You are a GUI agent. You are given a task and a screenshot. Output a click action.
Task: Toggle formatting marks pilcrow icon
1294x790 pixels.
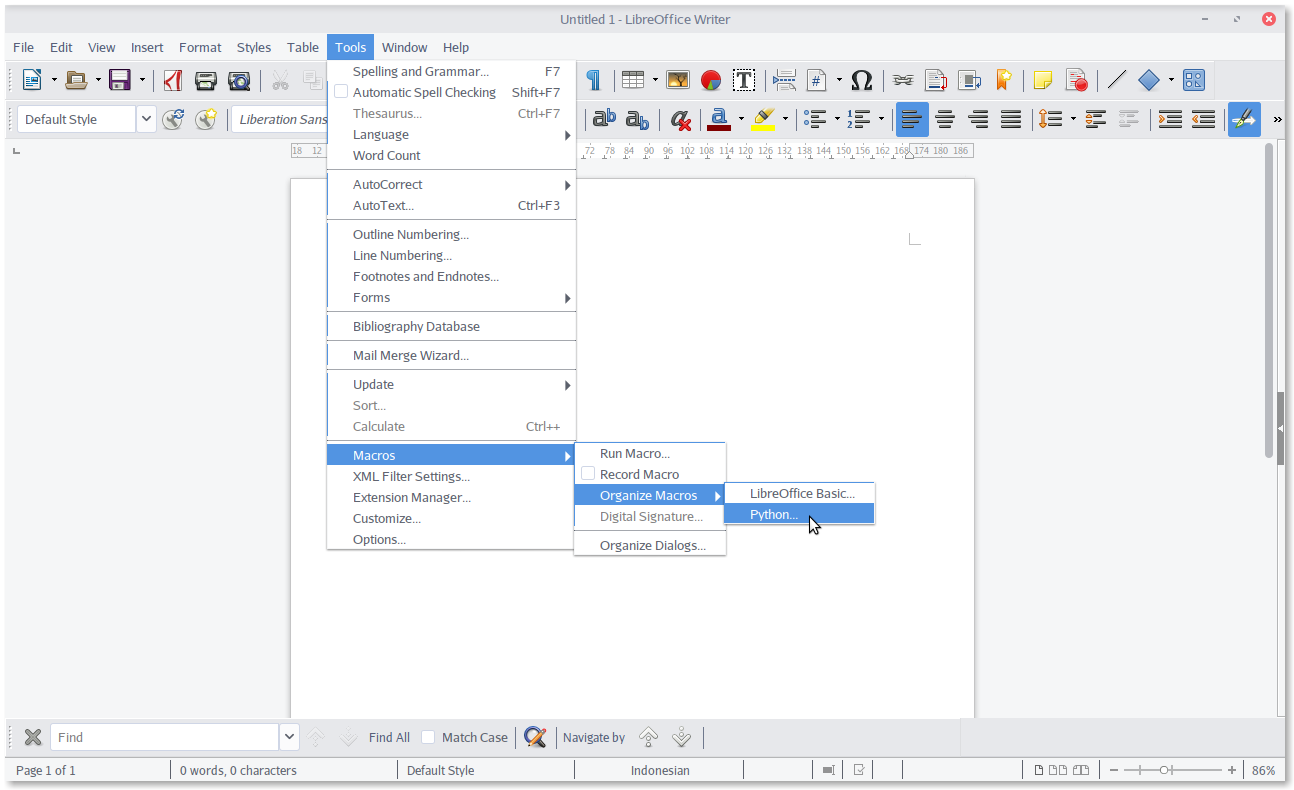(x=593, y=80)
